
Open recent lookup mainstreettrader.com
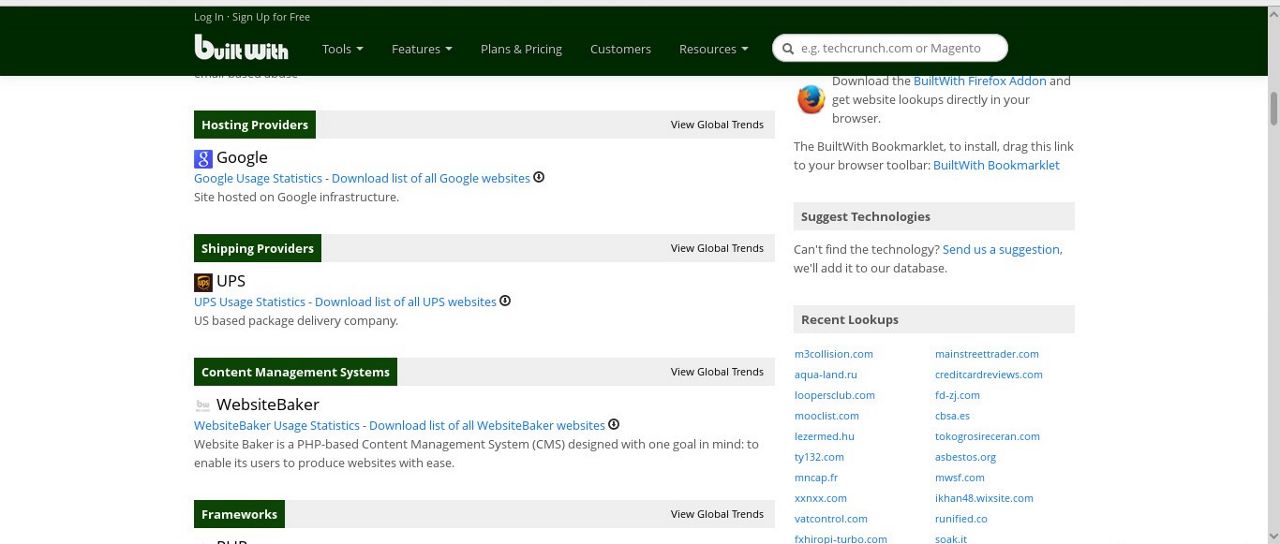[x=987, y=354]
